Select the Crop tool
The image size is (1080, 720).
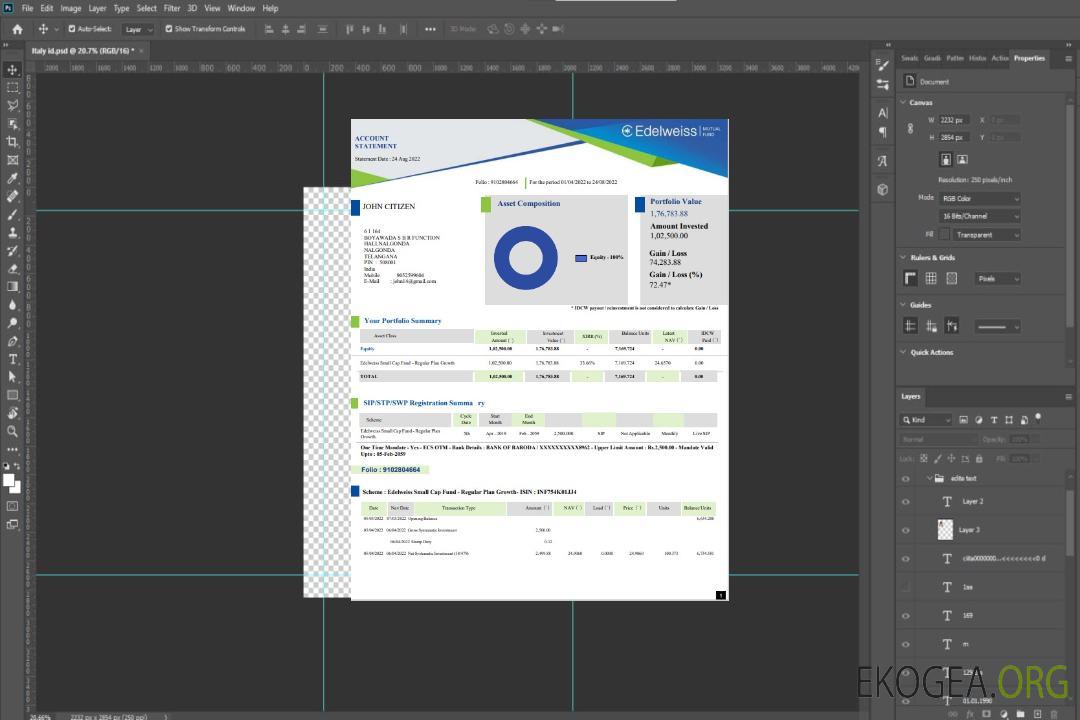coord(13,142)
